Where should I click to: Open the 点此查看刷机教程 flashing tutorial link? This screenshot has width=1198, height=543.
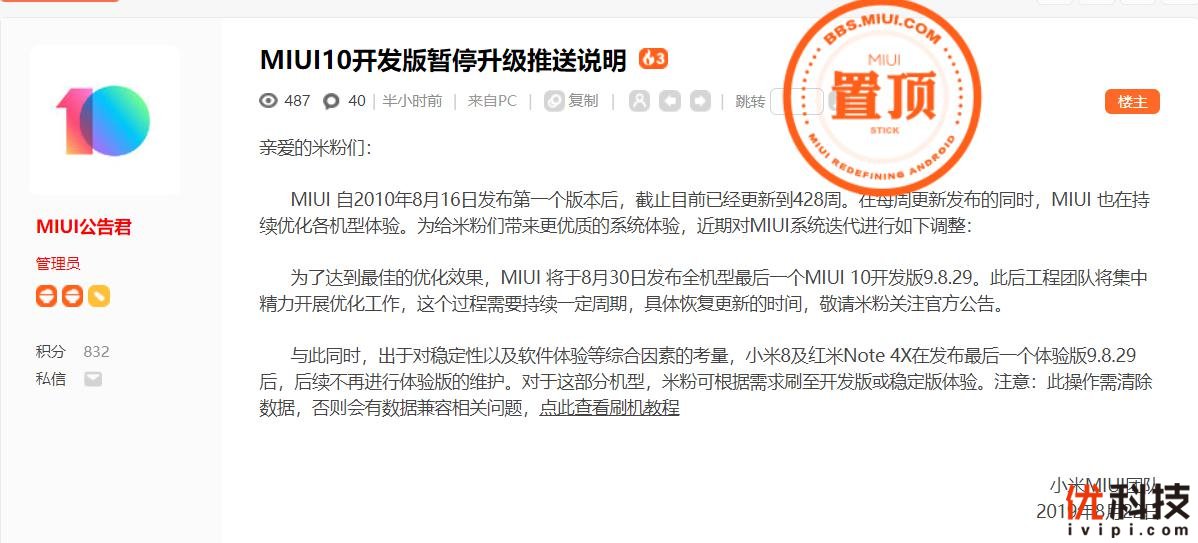pos(609,408)
